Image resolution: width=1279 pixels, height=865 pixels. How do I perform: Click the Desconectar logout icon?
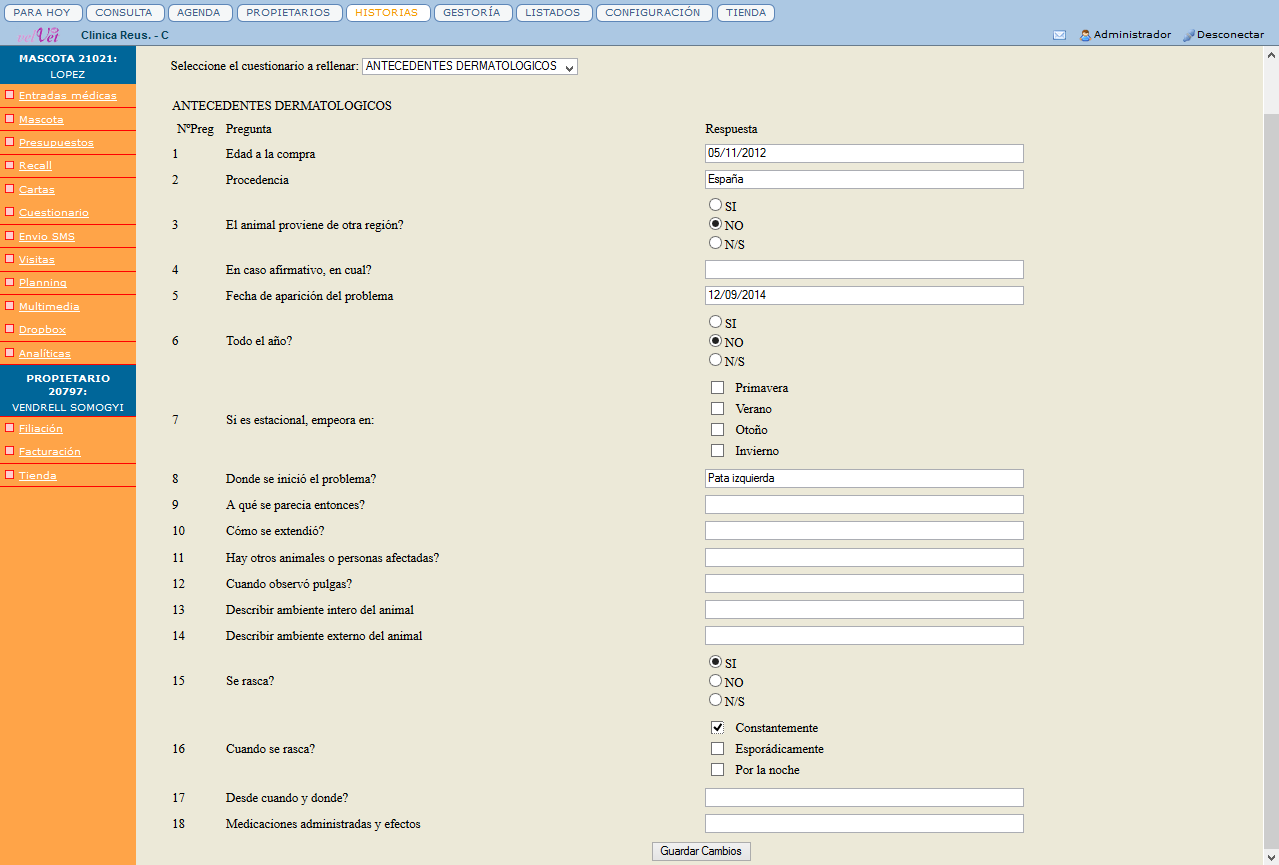pos(1188,35)
